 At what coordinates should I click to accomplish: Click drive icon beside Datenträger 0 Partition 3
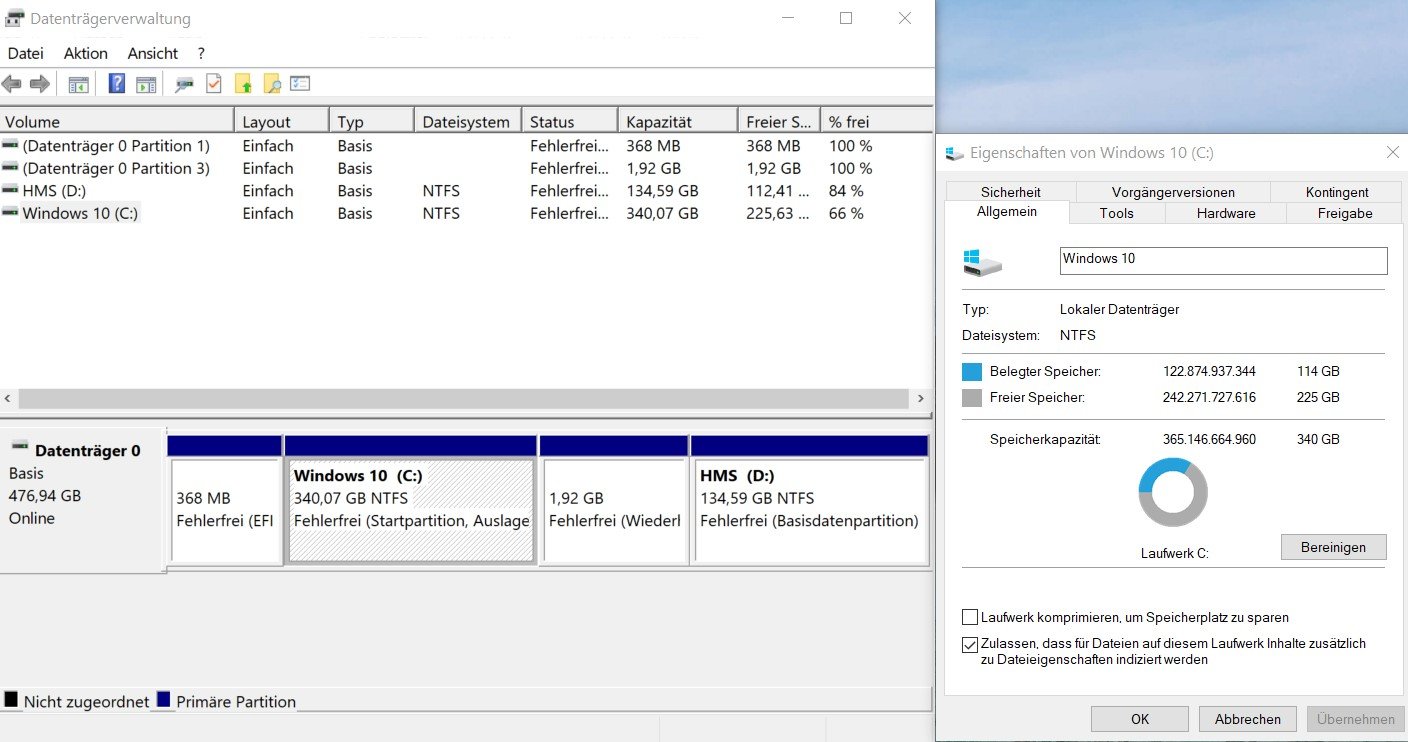click(10, 168)
